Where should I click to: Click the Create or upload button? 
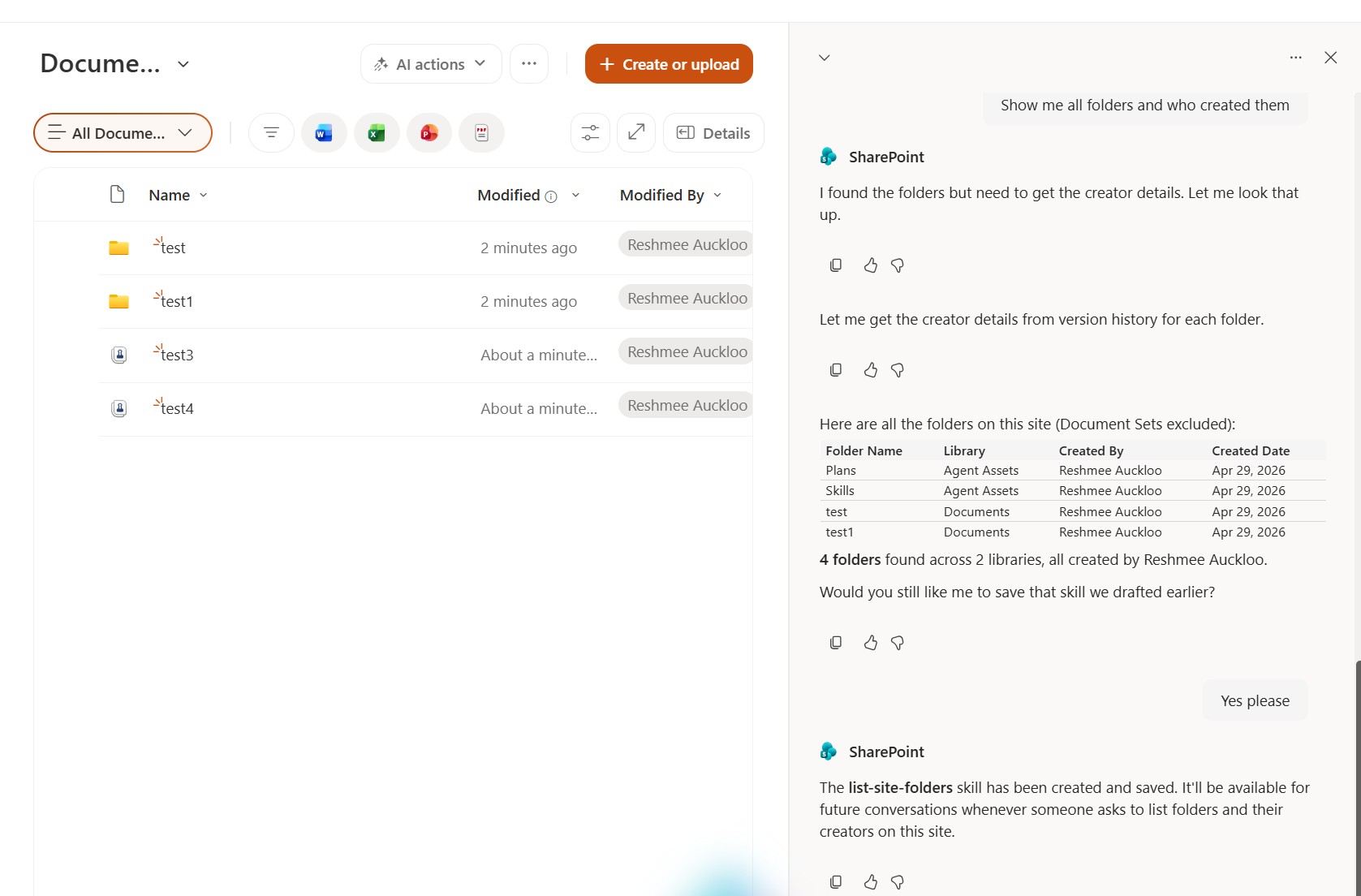pyautogui.click(x=669, y=64)
